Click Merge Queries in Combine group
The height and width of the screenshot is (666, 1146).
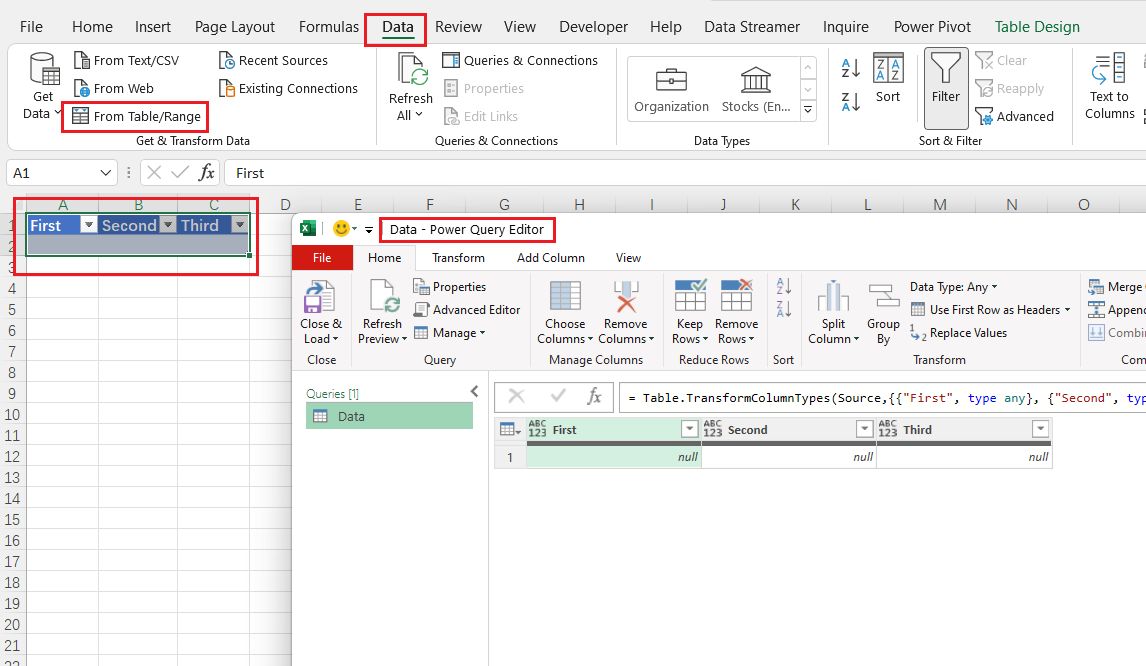(x=1116, y=287)
